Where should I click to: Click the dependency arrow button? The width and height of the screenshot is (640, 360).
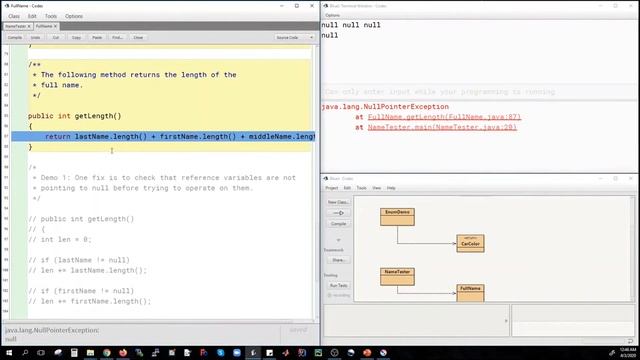pos(338,213)
